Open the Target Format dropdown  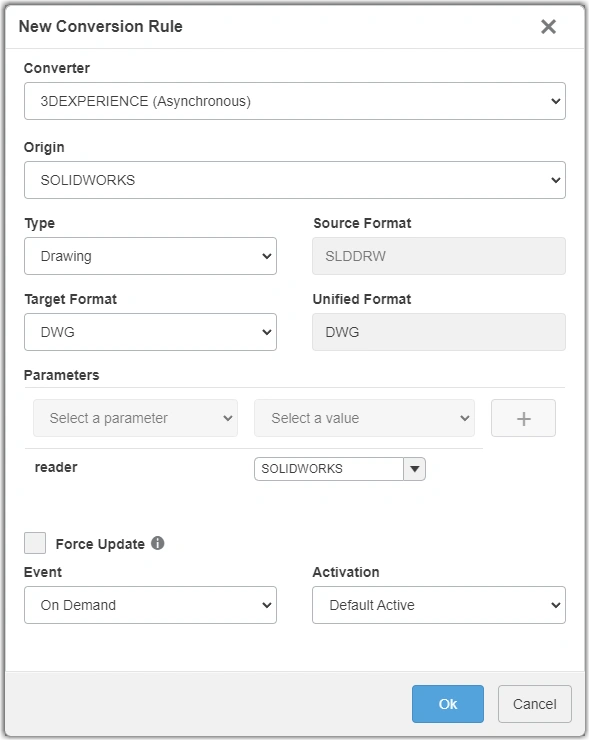(x=150, y=332)
